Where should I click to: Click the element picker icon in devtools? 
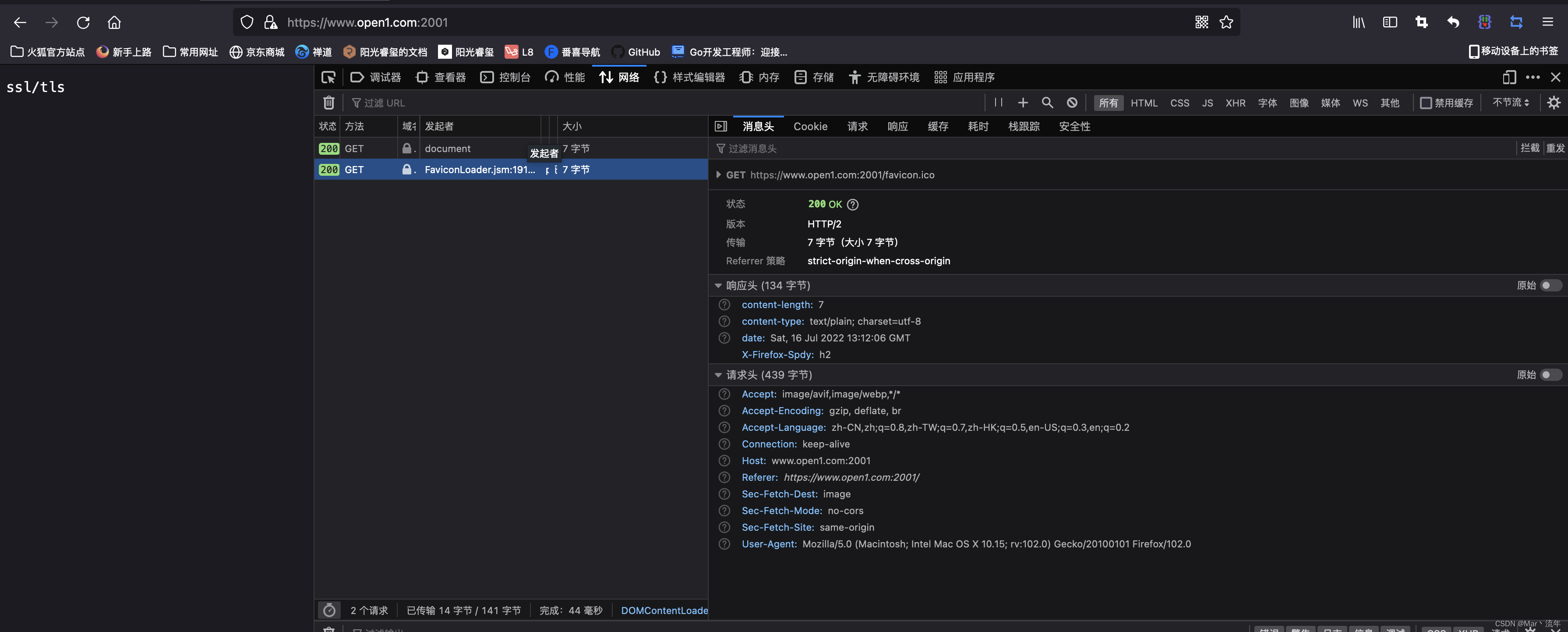(328, 77)
